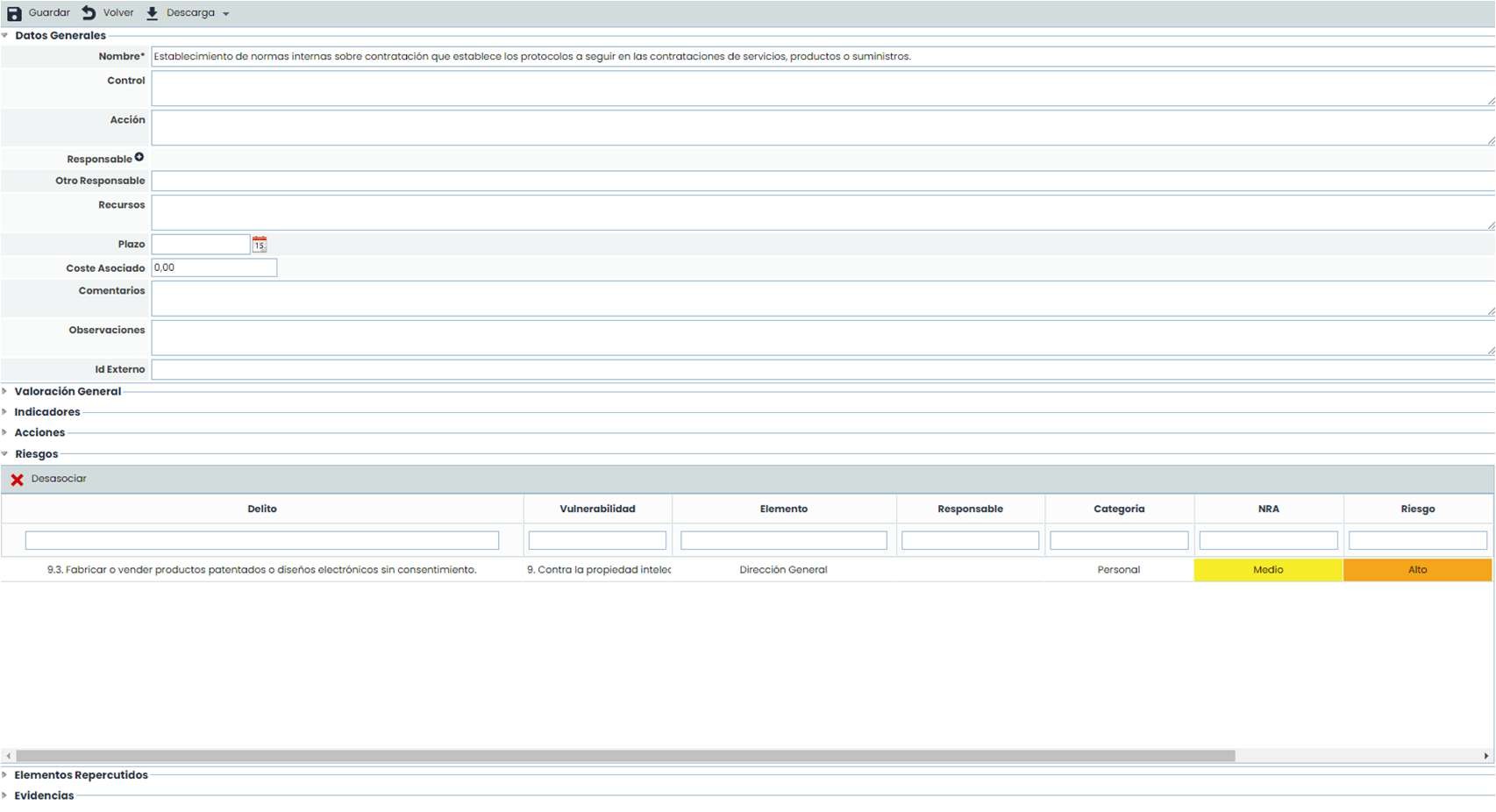
Task: Click the orange Alto risk cell
Action: (1417, 570)
